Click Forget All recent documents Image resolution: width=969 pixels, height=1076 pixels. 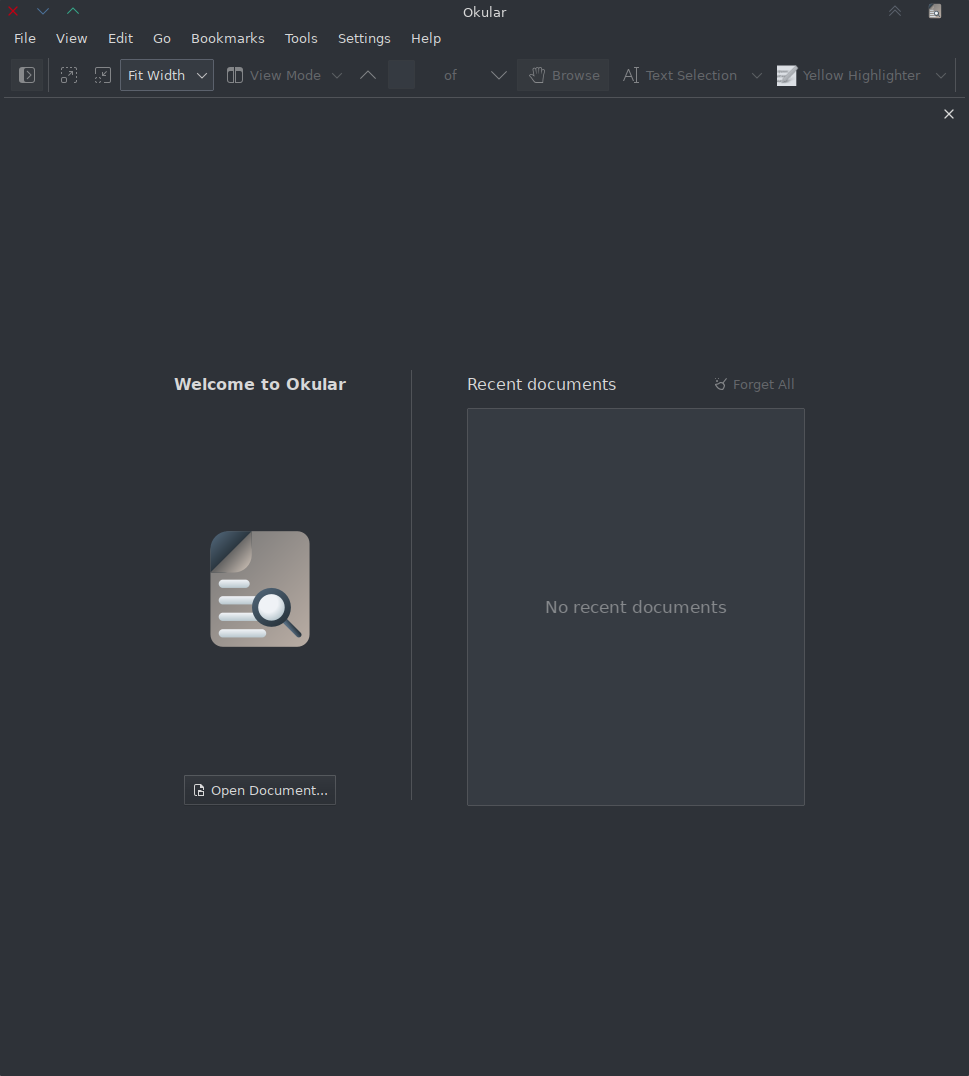pos(754,384)
